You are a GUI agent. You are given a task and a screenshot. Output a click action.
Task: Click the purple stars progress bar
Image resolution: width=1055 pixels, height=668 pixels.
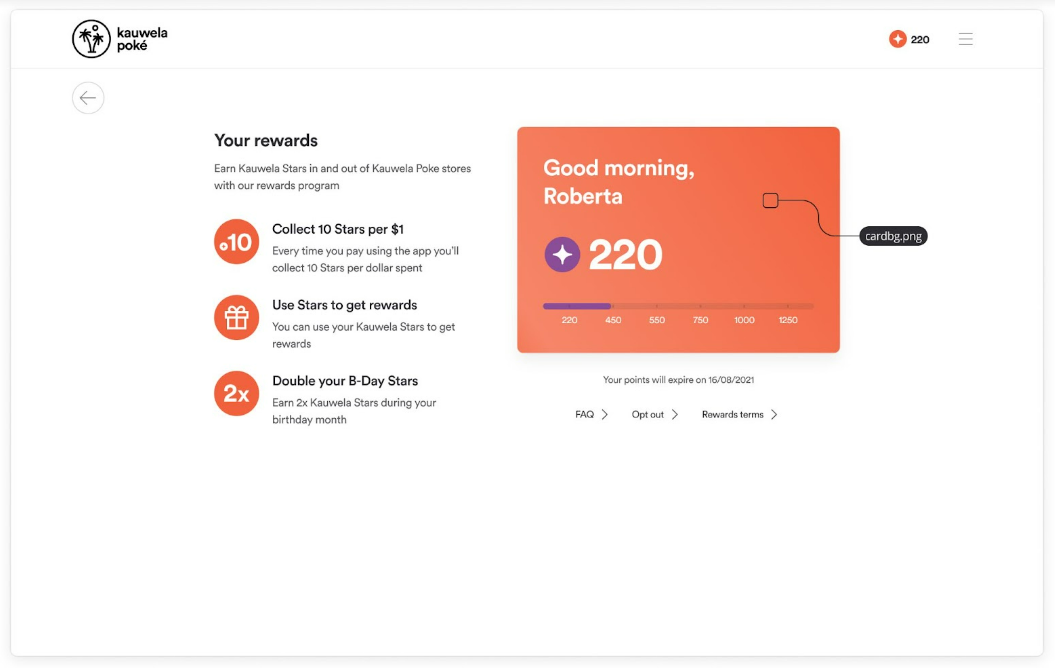pyautogui.click(x=577, y=306)
